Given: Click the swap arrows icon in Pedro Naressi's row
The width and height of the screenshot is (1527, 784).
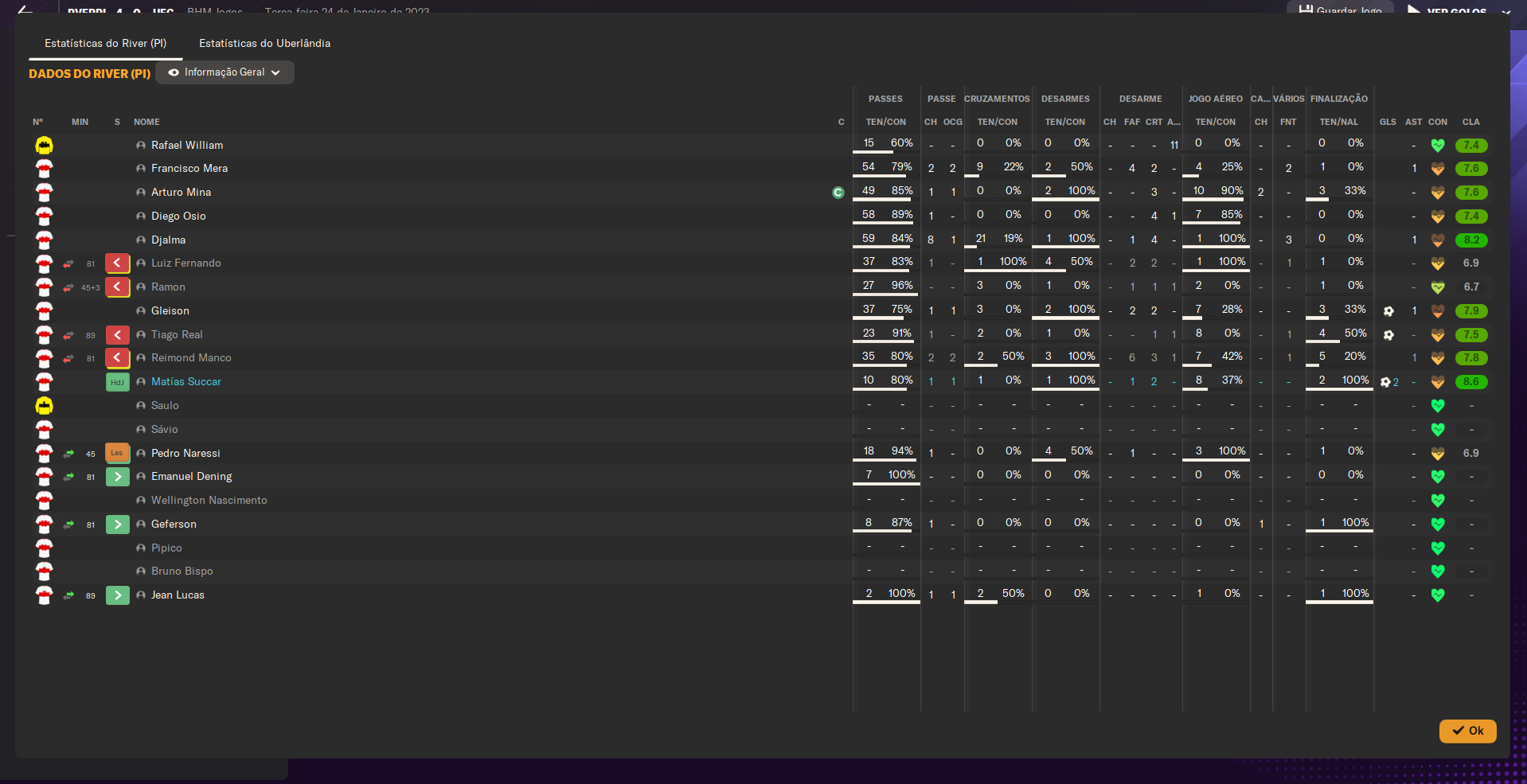Looking at the screenshot, I should 68,453.
